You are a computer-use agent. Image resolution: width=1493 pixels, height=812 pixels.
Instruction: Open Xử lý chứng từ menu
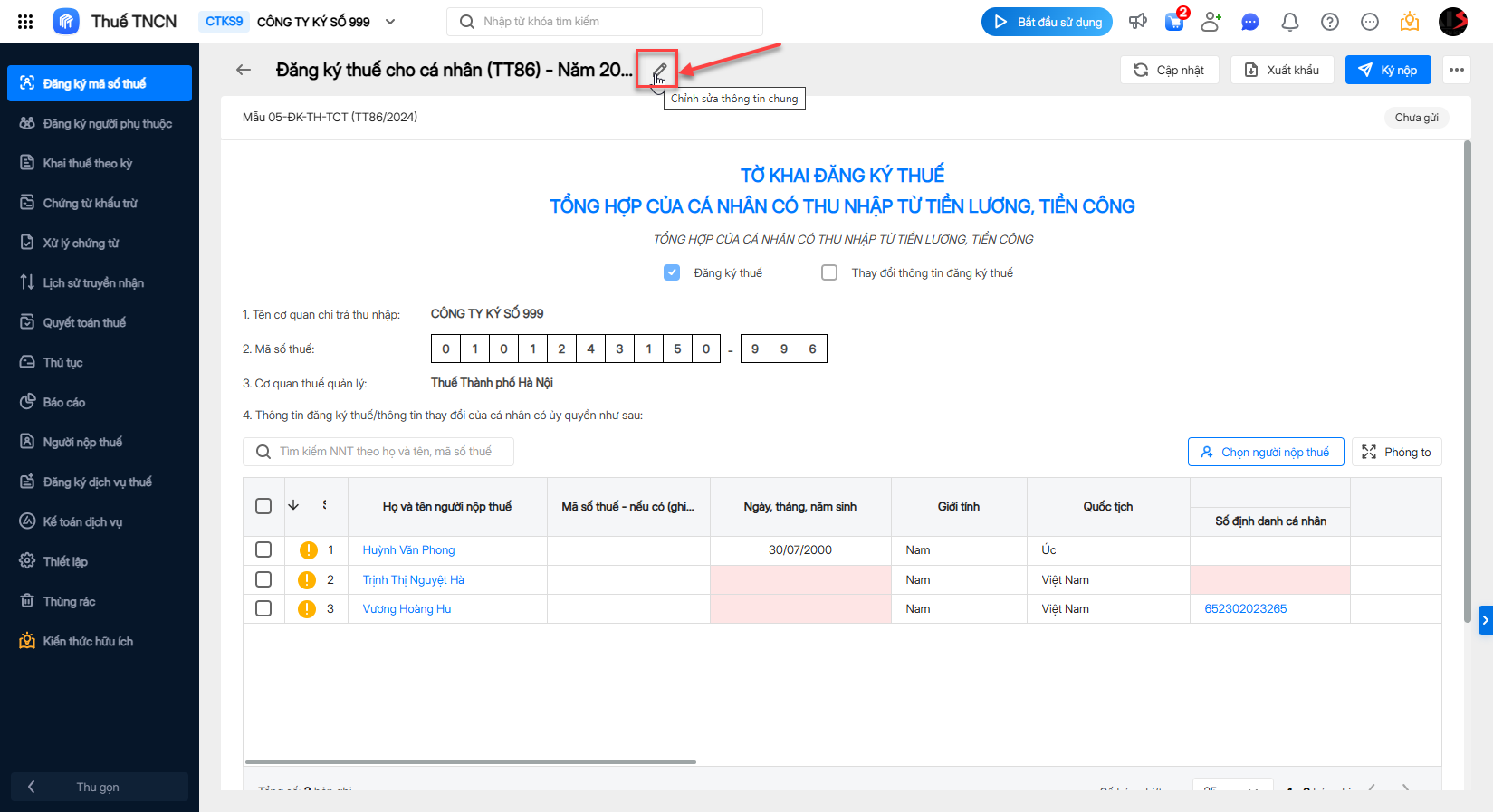coord(100,243)
